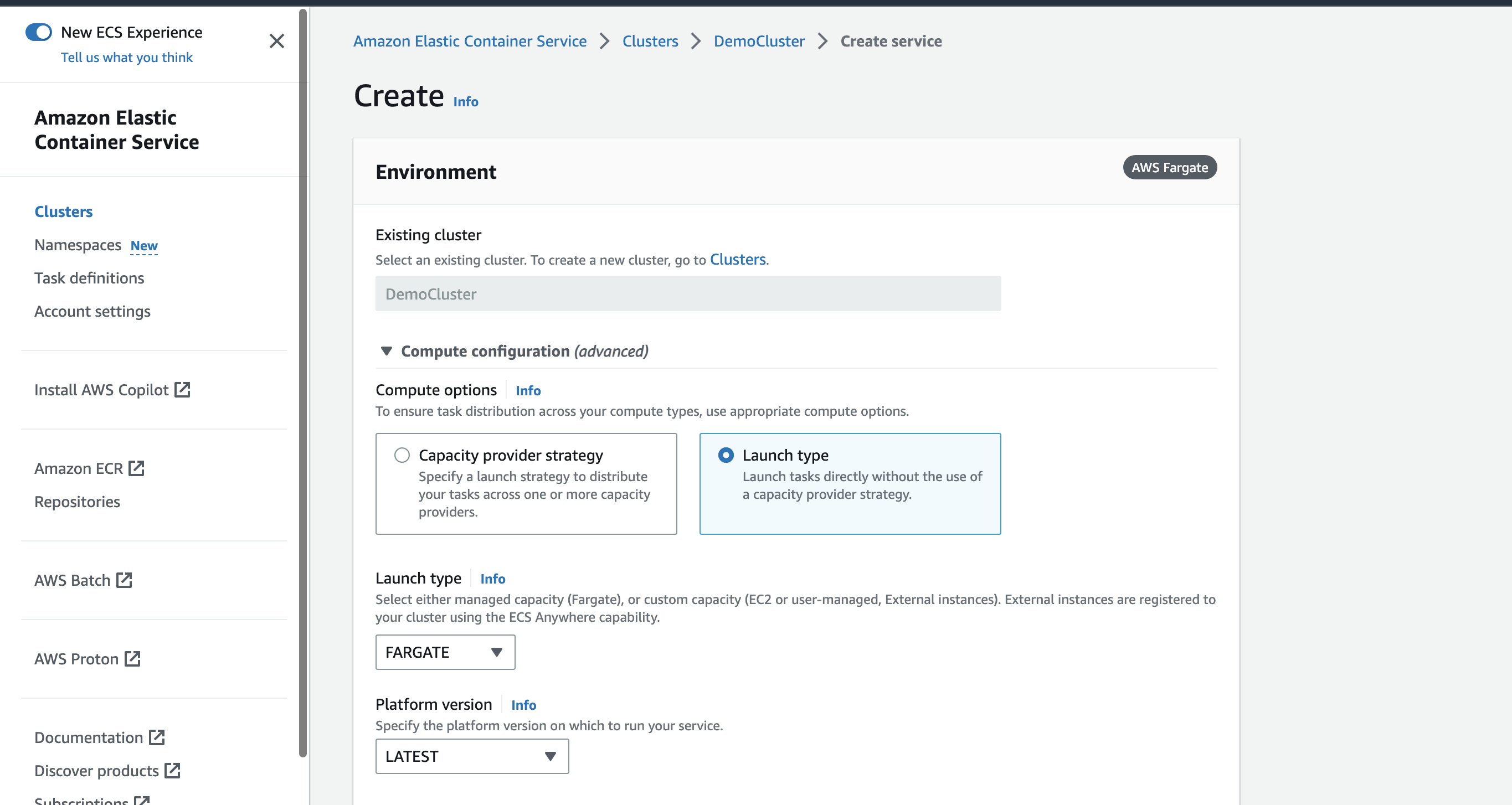Collapse the Compute configuration (advanced) section
The width and height of the screenshot is (1512, 805).
(386, 351)
